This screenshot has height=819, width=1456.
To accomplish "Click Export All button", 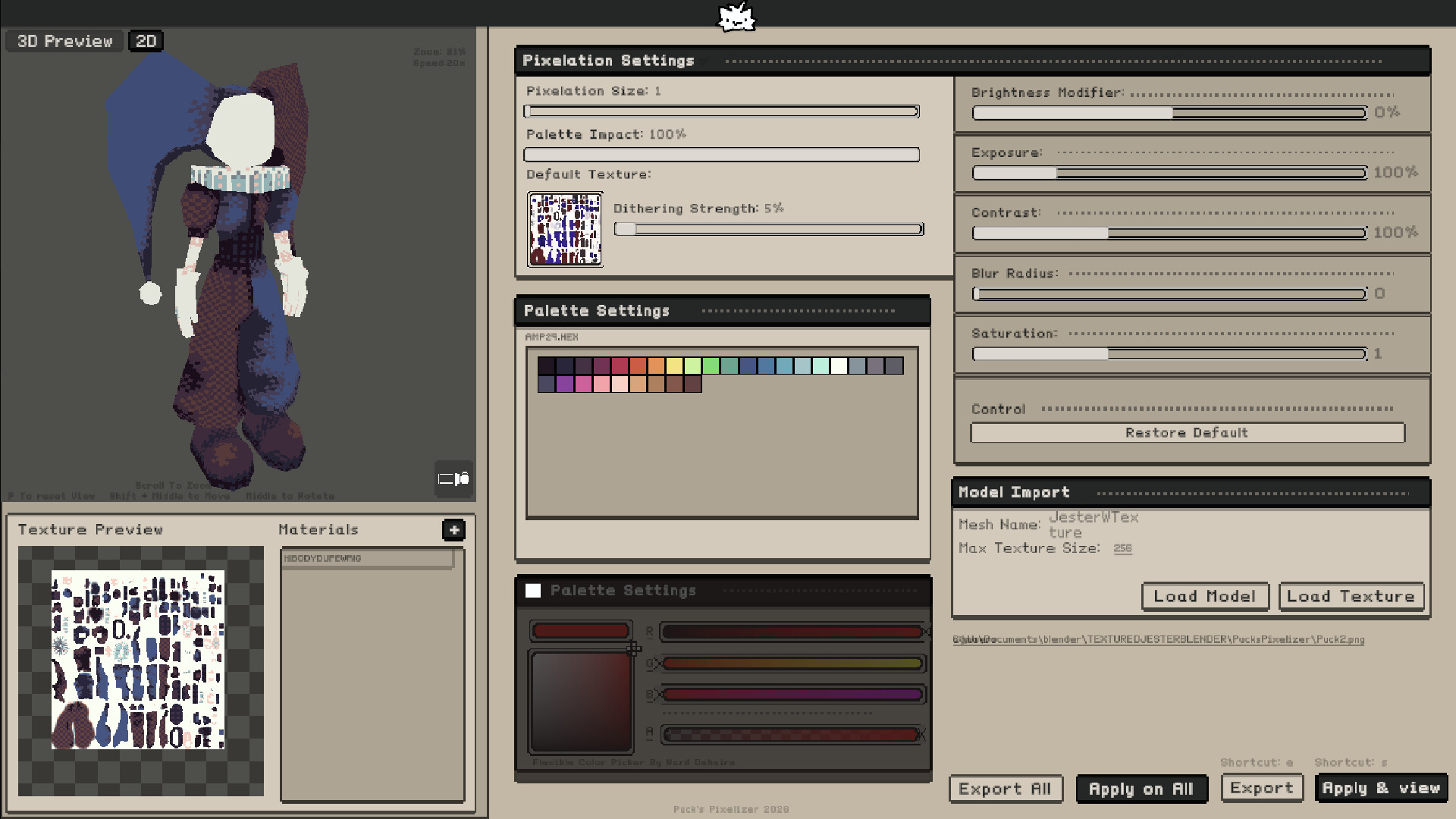I will [1005, 789].
